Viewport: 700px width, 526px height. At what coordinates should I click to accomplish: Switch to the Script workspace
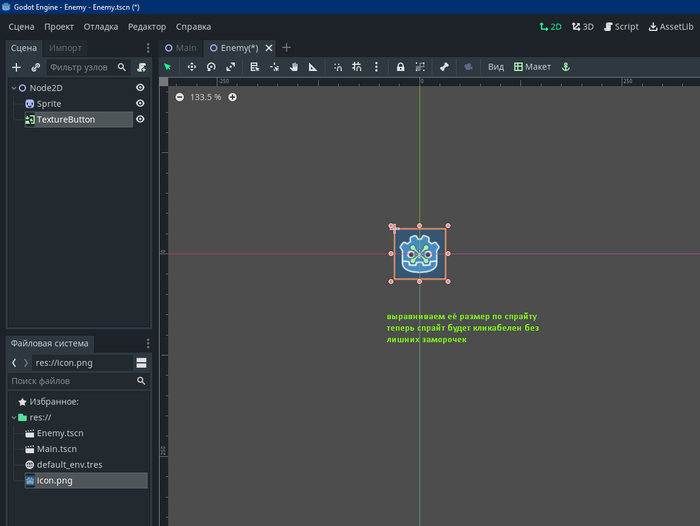coord(621,27)
